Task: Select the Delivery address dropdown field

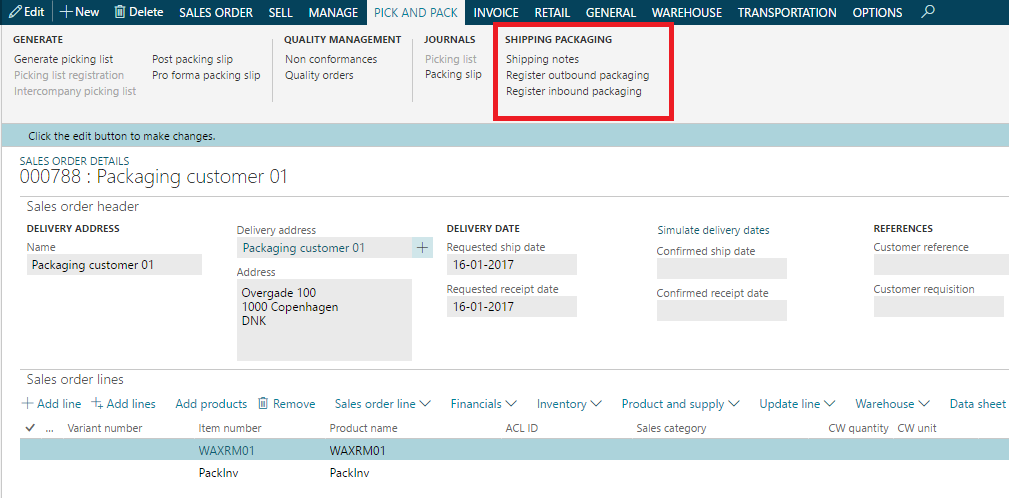Action: 324,248
